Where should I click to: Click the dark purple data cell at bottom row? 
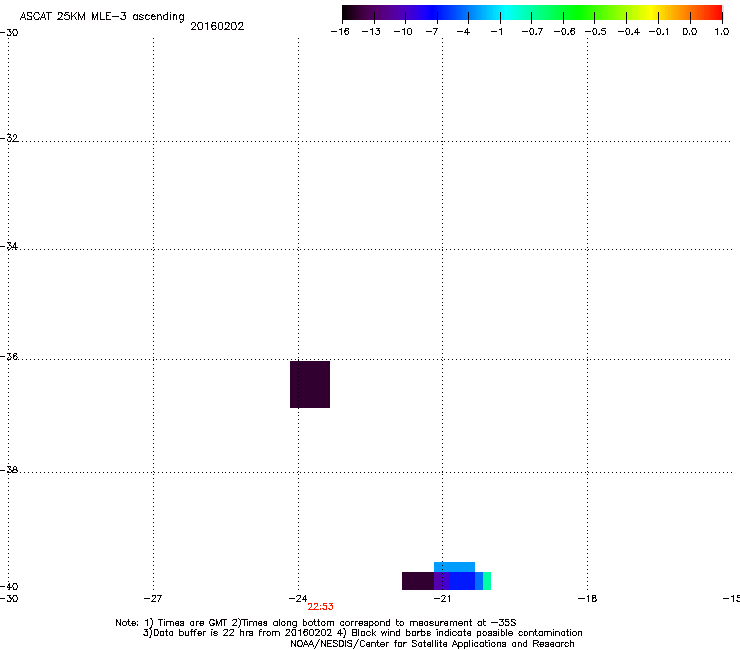coord(418,581)
